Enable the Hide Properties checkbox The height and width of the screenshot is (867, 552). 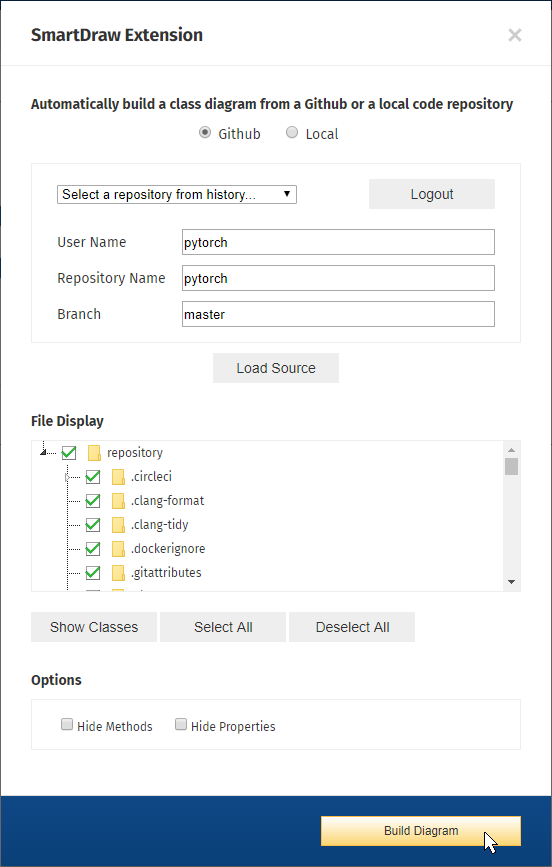pos(181,724)
